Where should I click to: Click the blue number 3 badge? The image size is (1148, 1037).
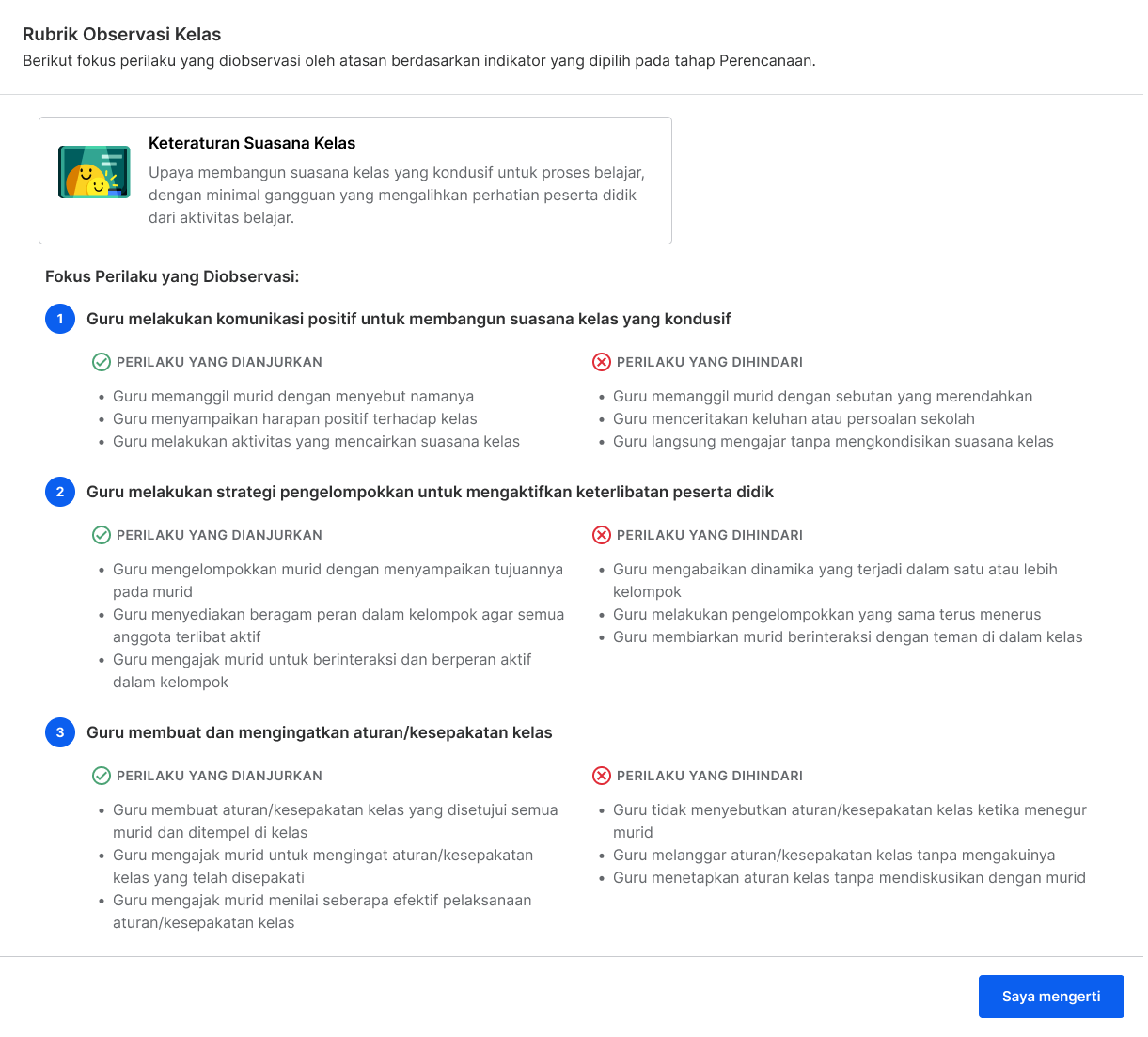(x=60, y=732)
